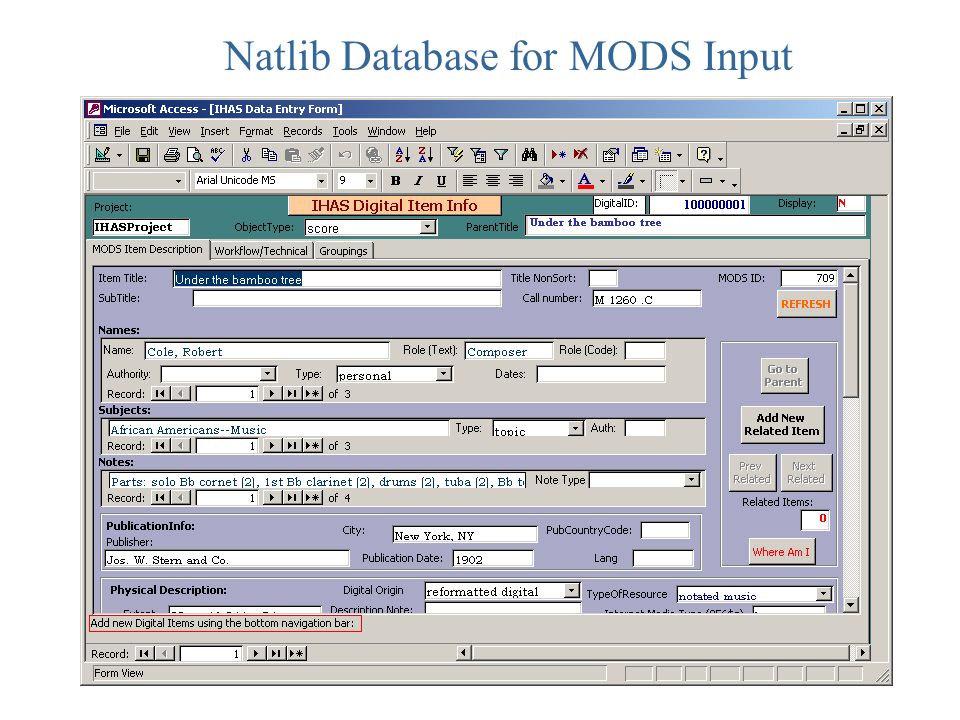Click Filter By Form icon

478,156
